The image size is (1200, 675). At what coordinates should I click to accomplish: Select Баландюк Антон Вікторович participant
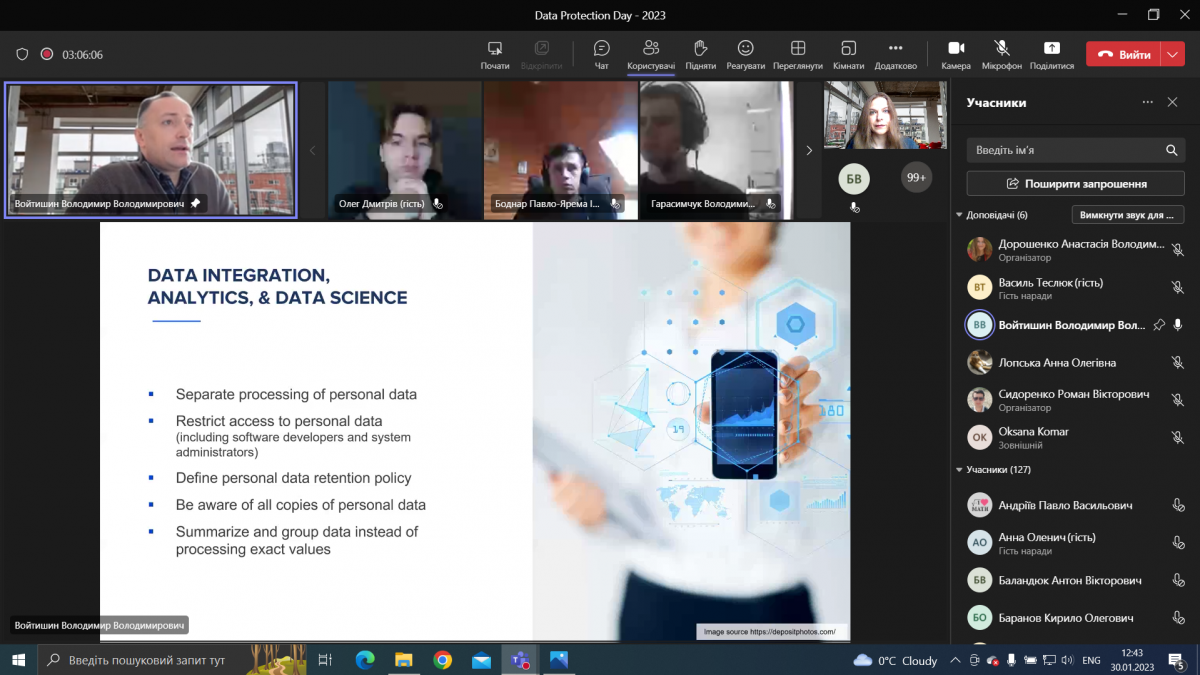coord(1076,580)
